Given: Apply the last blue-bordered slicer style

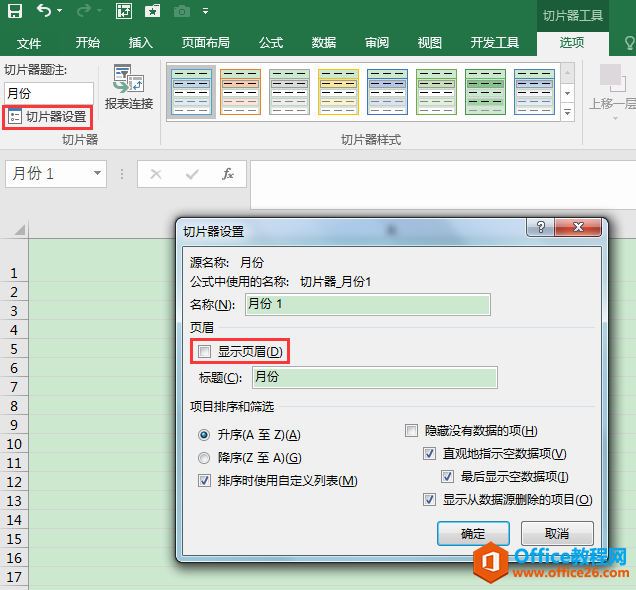Looking at the screenshot, I should coord(534,92).
